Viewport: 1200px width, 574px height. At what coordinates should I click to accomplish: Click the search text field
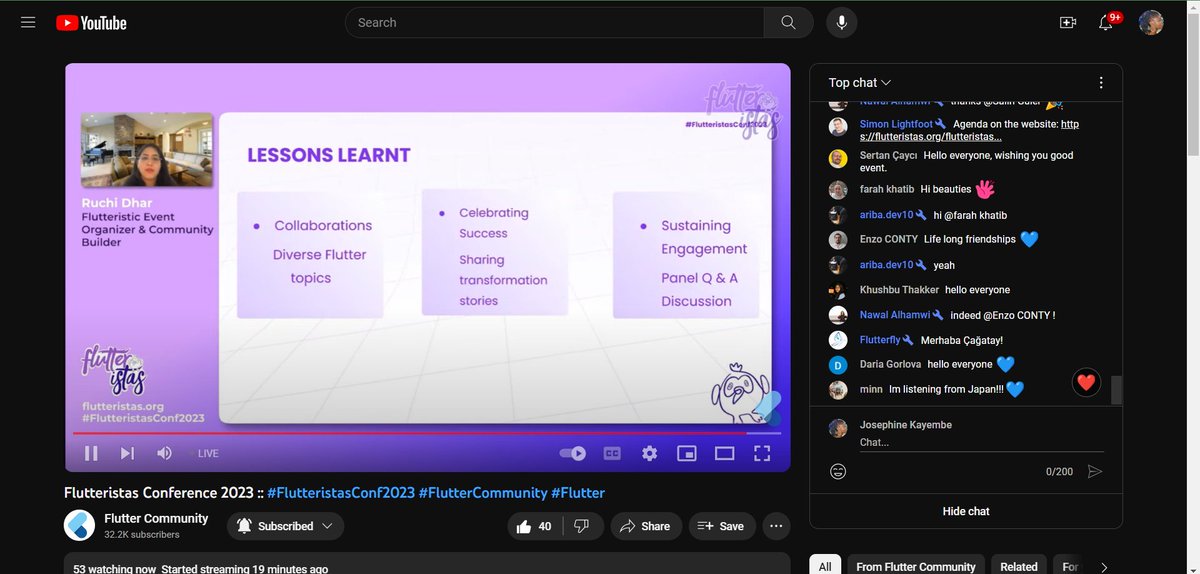click(x=554, y=22)
